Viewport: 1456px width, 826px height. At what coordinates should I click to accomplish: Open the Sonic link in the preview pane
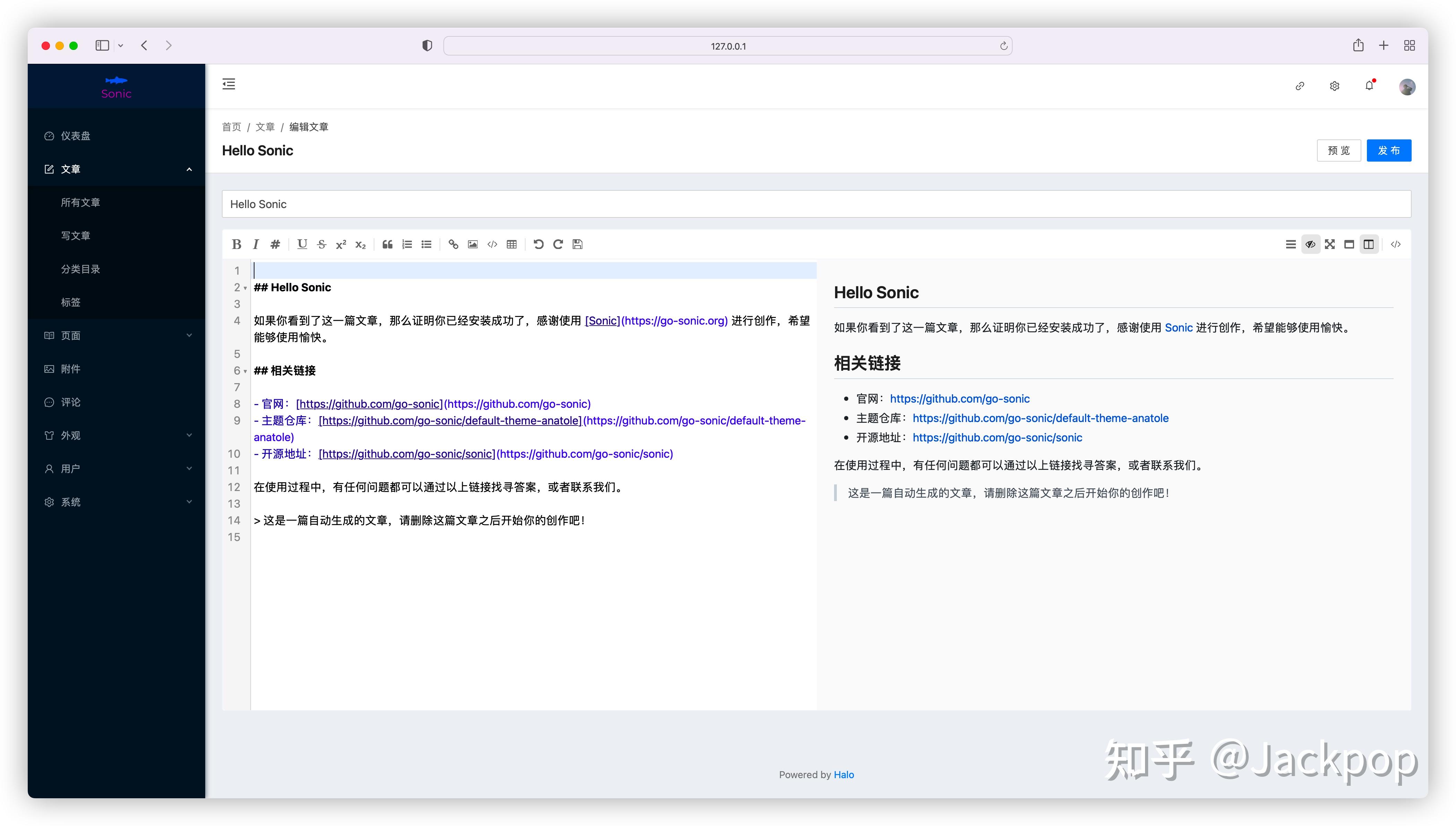tap(1179, 327)
